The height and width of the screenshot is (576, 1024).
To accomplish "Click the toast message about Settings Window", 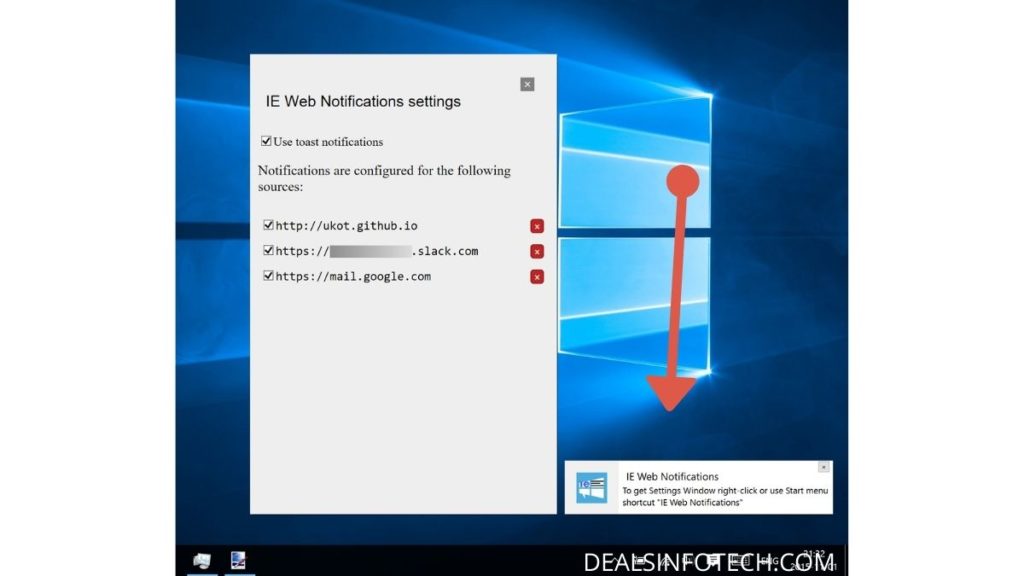I will click(725, 496).
